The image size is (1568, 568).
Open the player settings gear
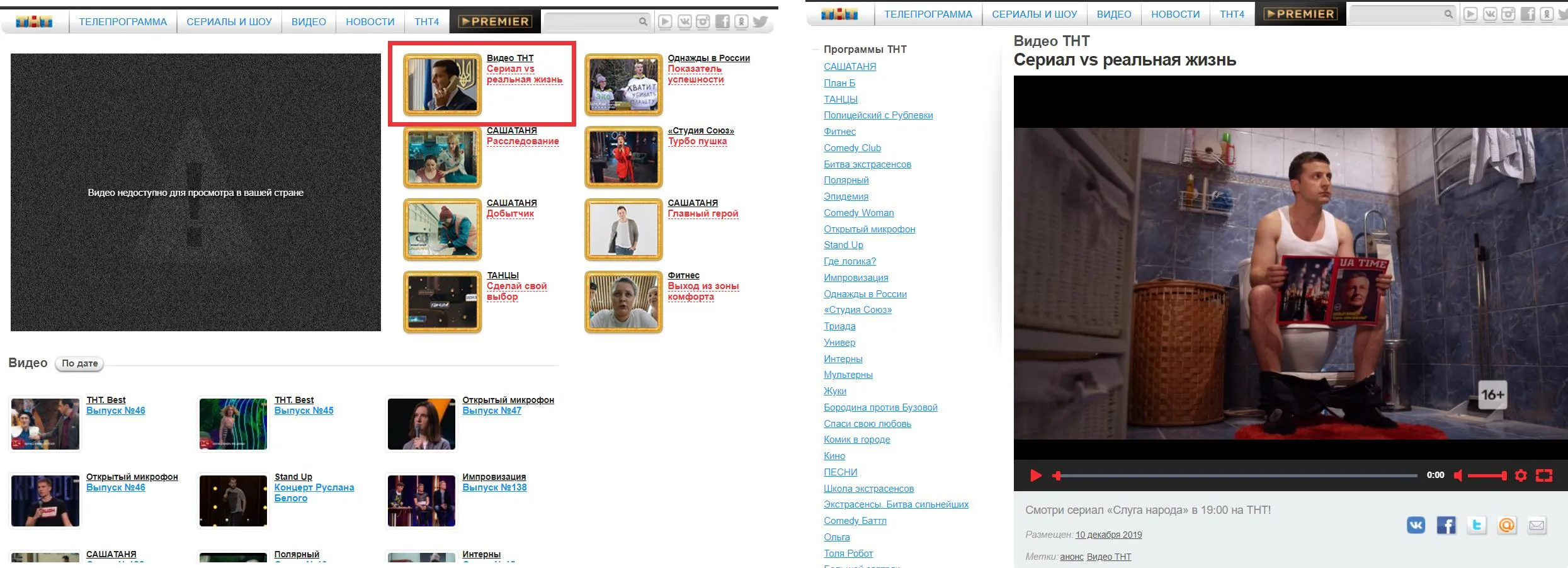(x=1520, y=475)
